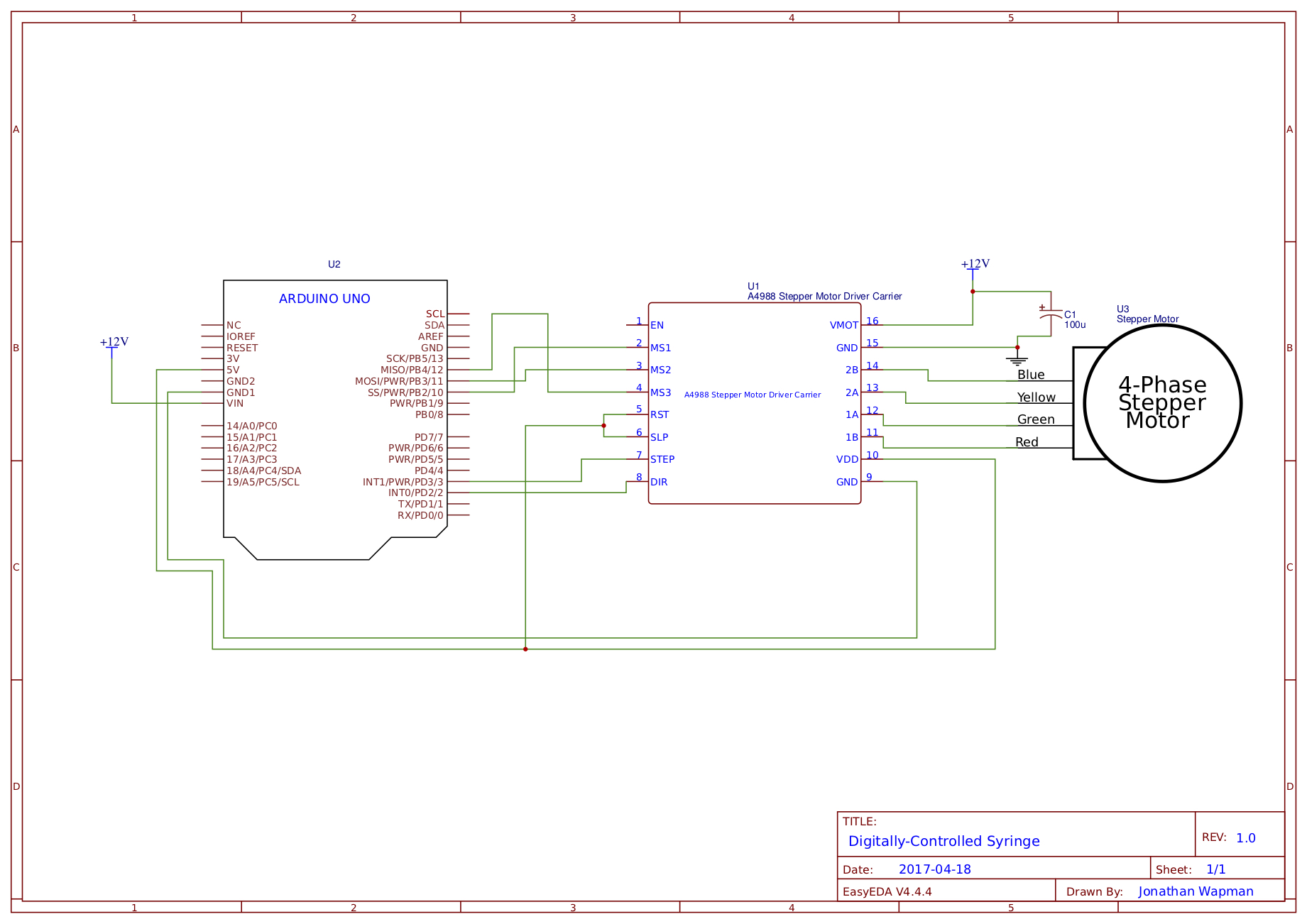Click the VIN pin label on Arduino
The width and height of the screenshot is (1307, 924).
tap(235, 403)
